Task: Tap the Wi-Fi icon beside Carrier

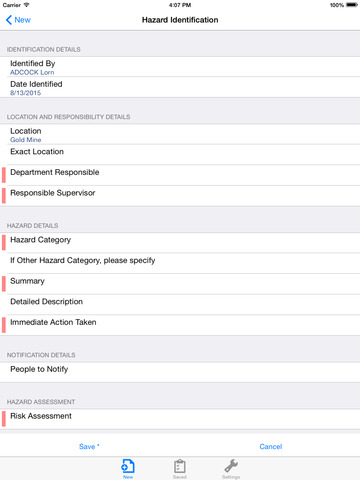Action: (26, 5)
